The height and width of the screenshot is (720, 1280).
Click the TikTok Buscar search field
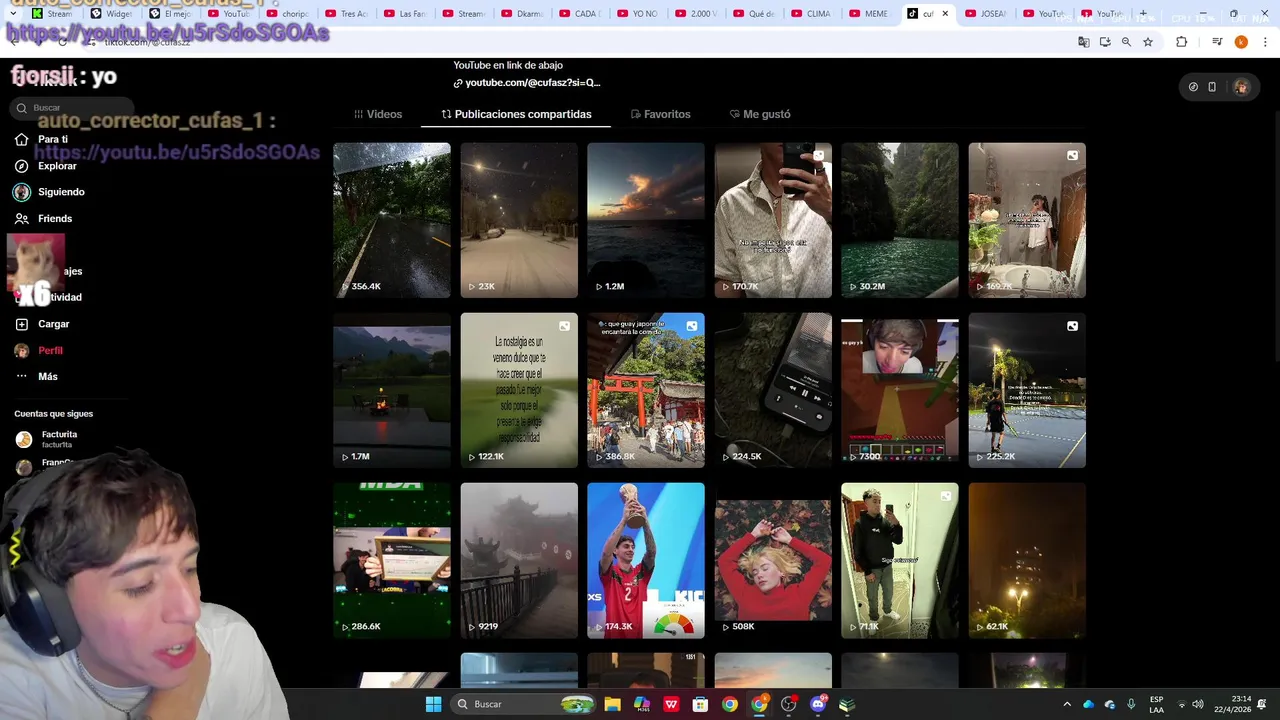pyautogui.click(x=72, y=107)
